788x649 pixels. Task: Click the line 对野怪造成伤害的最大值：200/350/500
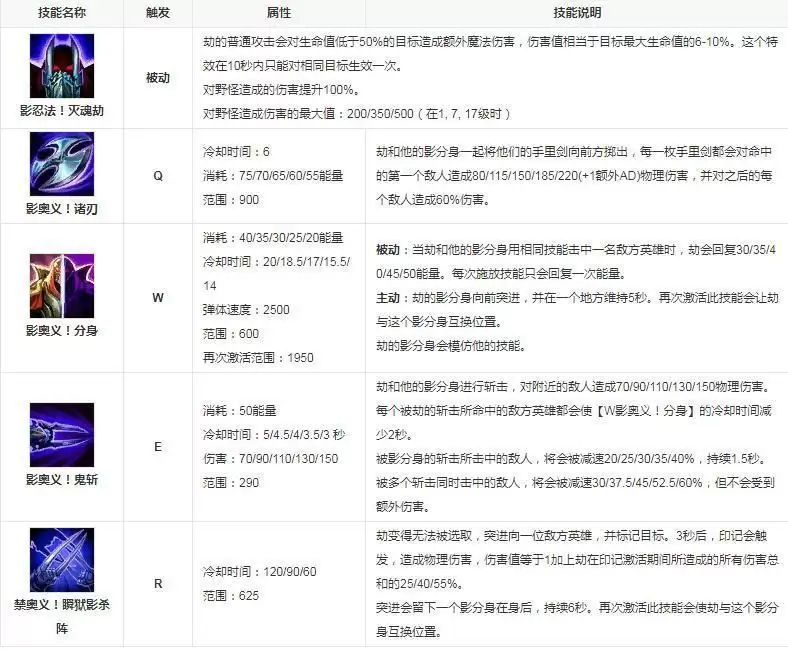pyautogui.click(x=357, y=114)
